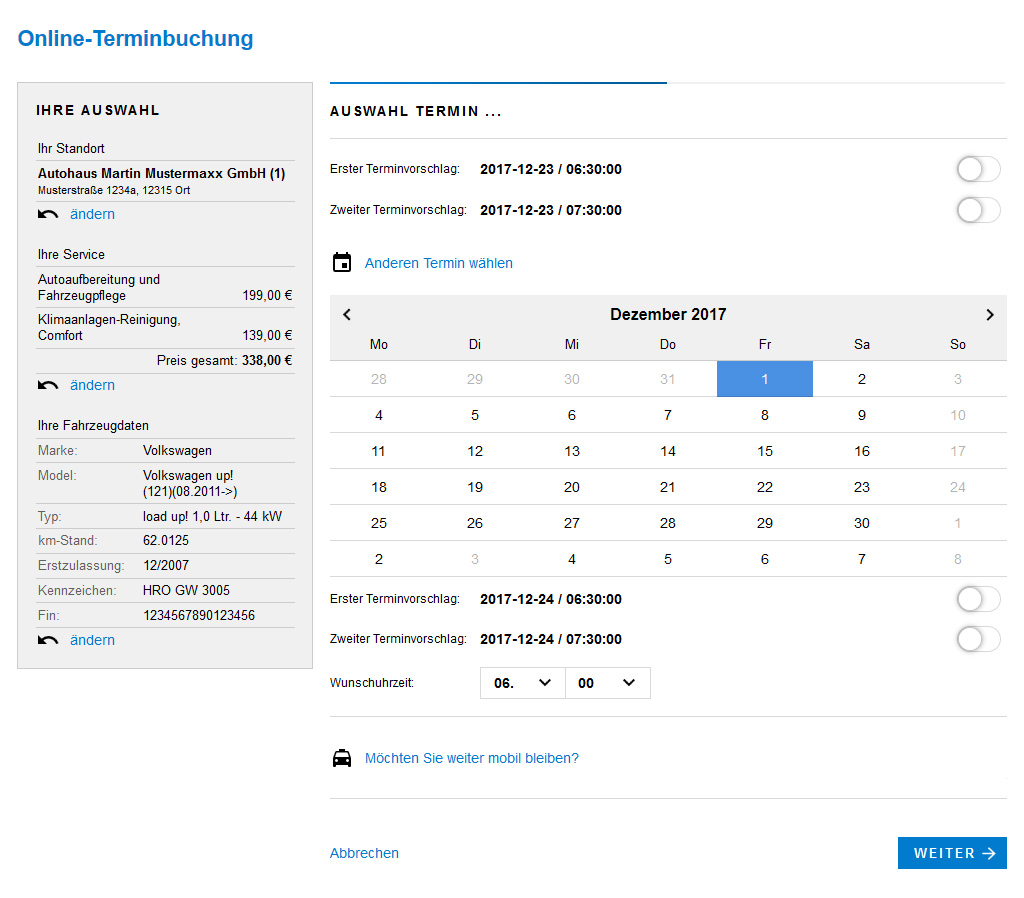Select December 15 in the calendar

click(x=765, y=451)
